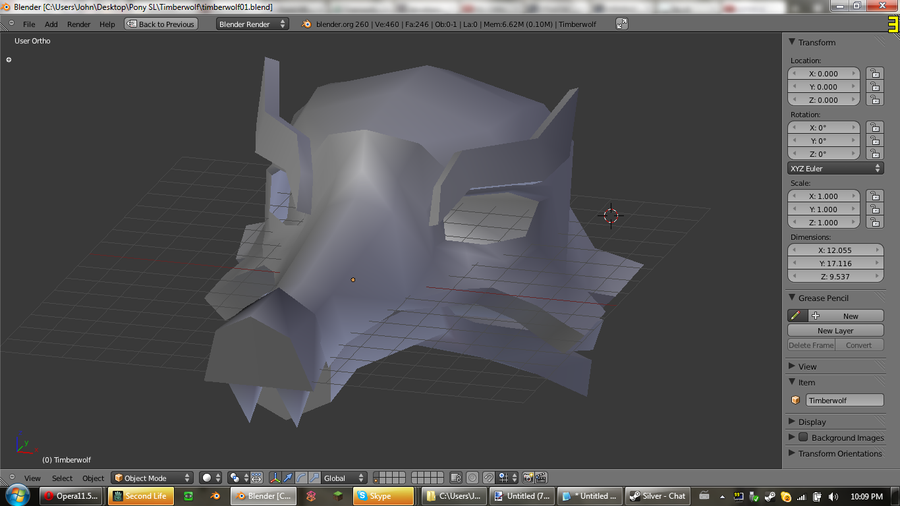Open the Add menu
This screenshot has width=900, height=506.
pos(51,24)
